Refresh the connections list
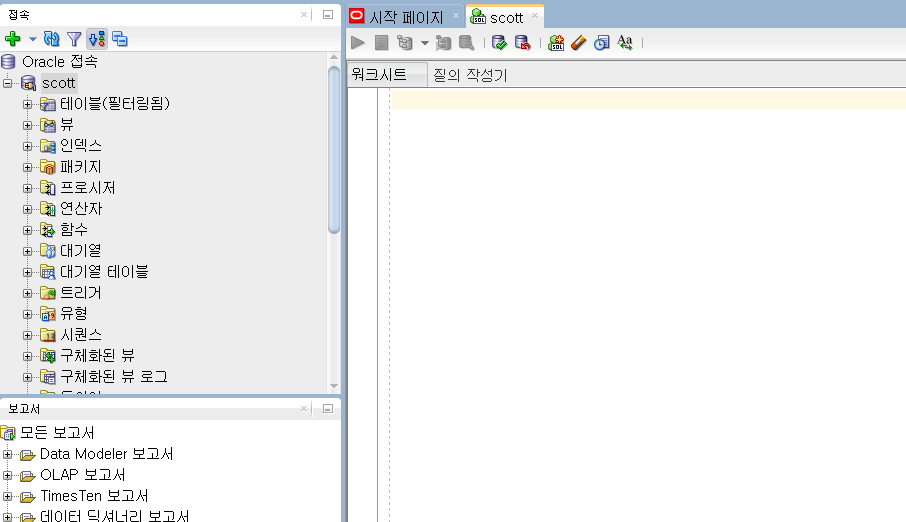906x522 pixels. click(51, 39)
